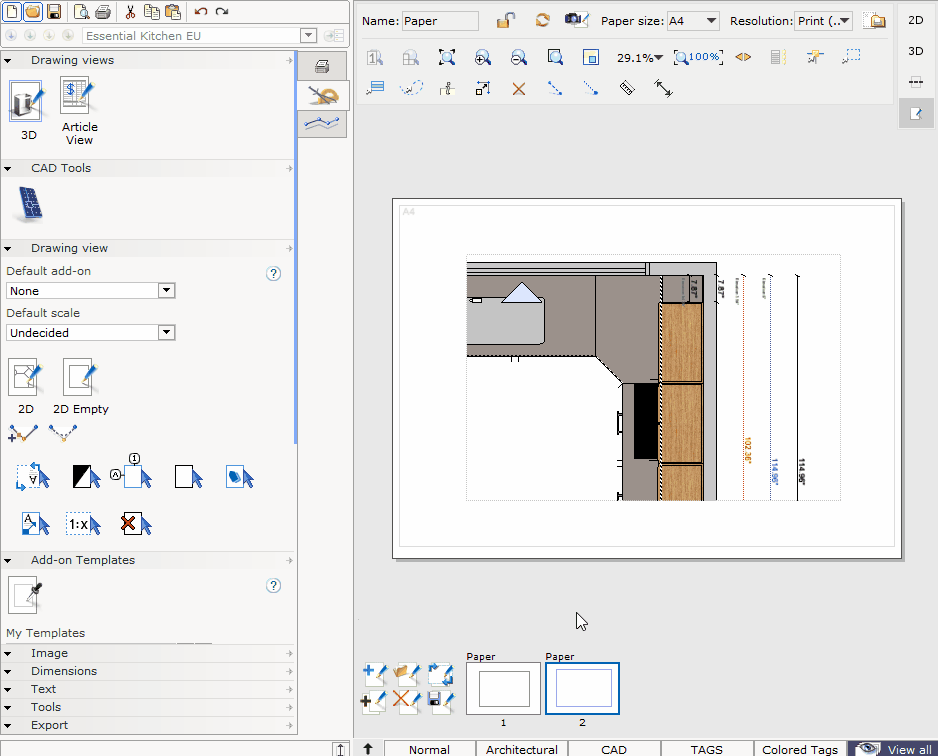Select the ruler measure tool
Viewport: 938px width, 756px height.
click(626, 89)
